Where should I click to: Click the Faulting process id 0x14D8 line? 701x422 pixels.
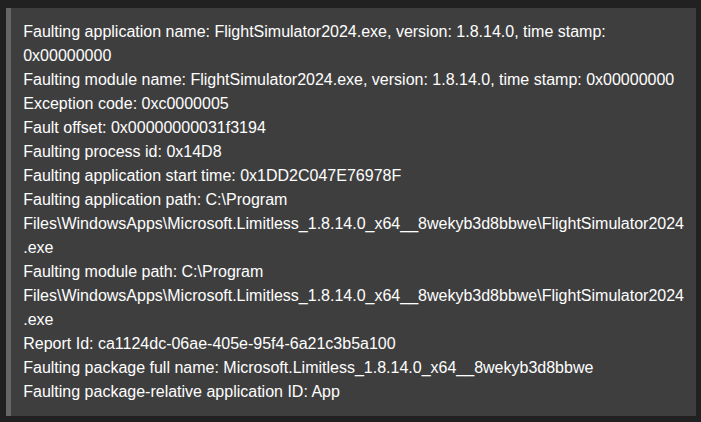[x=122, y=152]
